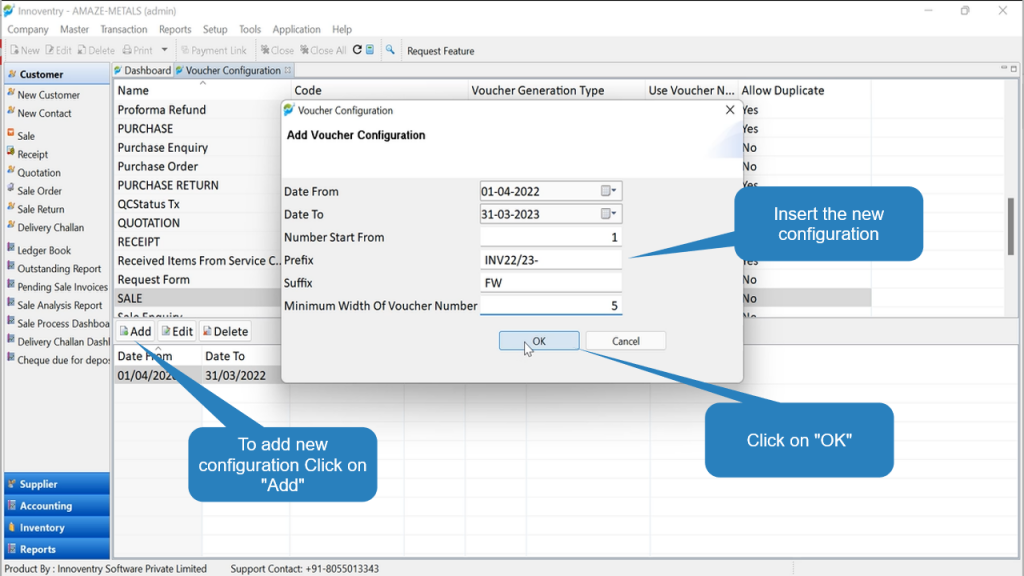The image size is (1024, 576).
Task: Click Edit button below voucher list
Action: coord(177,331)
